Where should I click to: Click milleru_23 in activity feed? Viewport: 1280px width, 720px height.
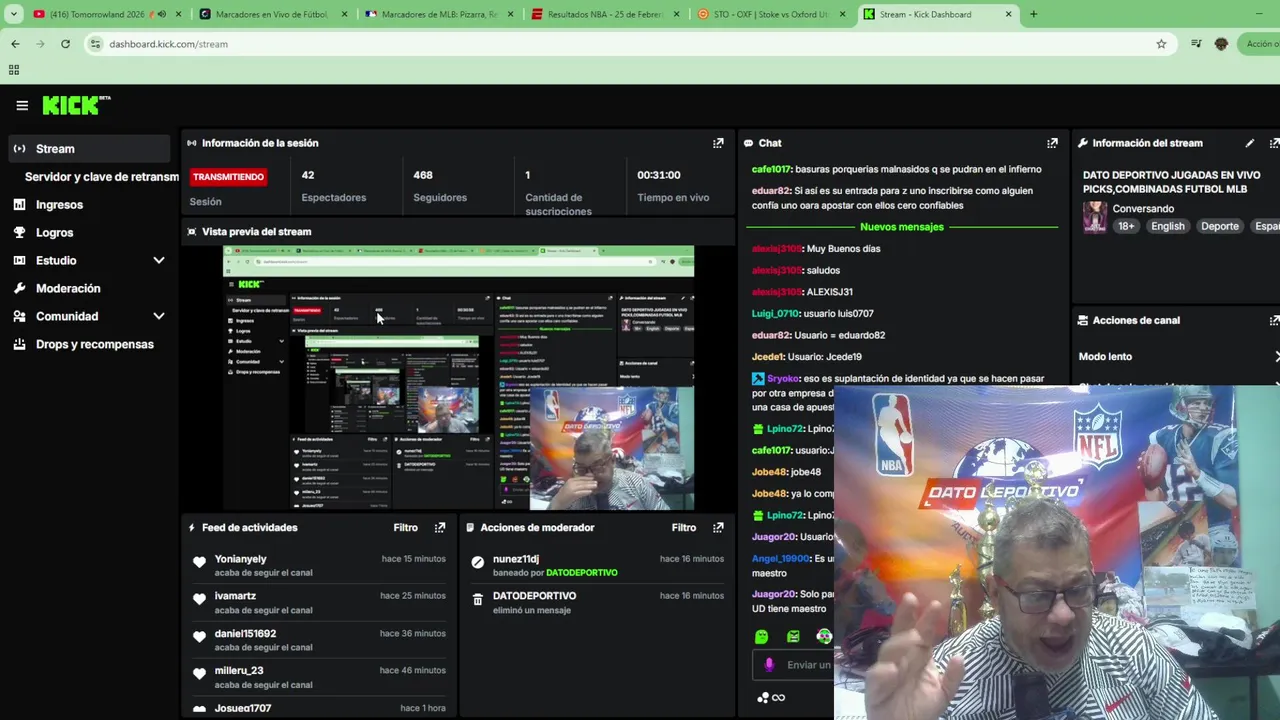239,671
